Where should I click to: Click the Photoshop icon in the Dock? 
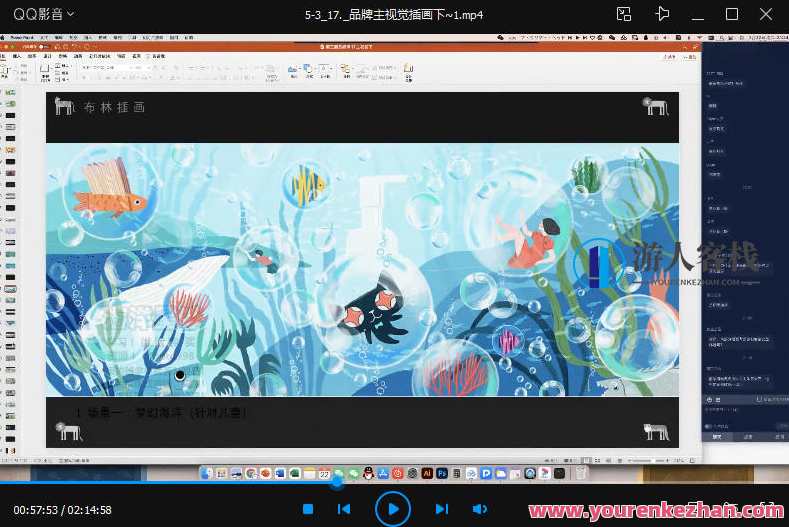[440, 473]
